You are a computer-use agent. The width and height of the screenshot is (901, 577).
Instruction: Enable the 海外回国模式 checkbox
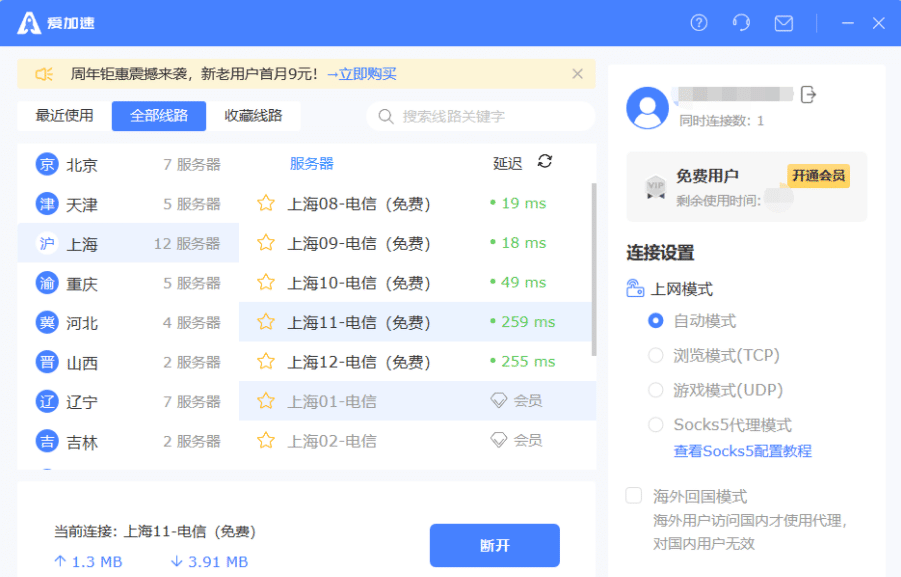(x=634, y=496)
